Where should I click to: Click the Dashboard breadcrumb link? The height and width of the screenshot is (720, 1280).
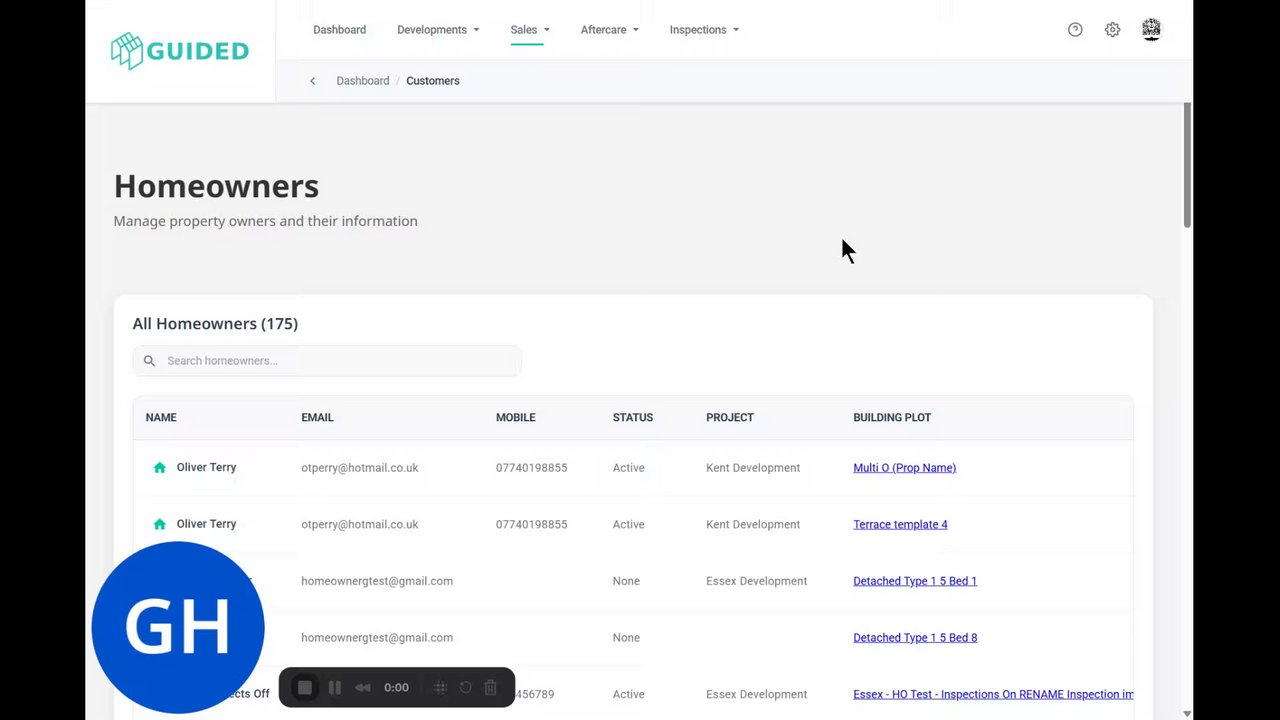point(362,81)
